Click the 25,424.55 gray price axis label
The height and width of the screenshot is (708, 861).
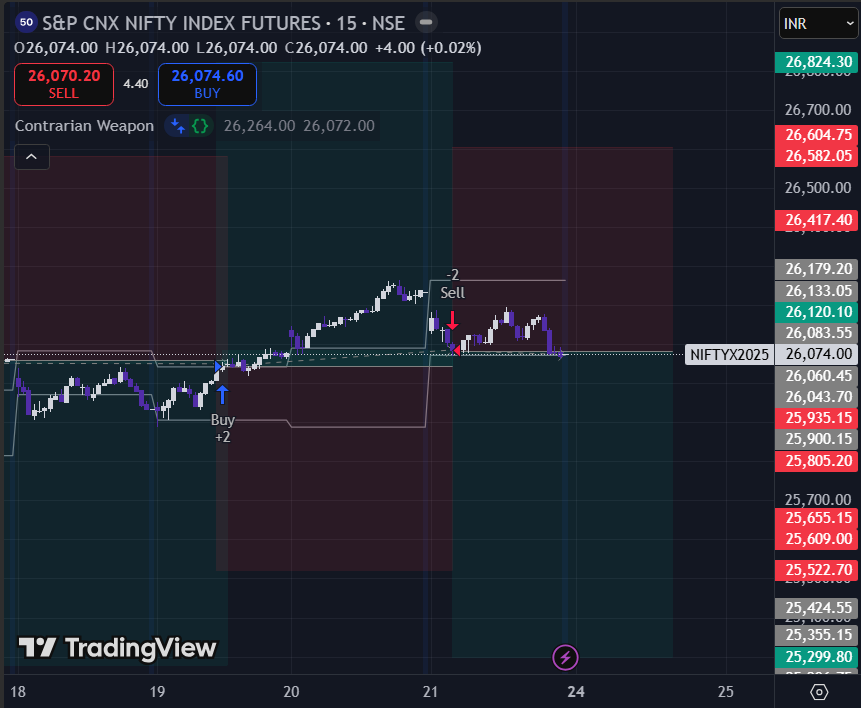pyautogui.click(x=818, y=608)
